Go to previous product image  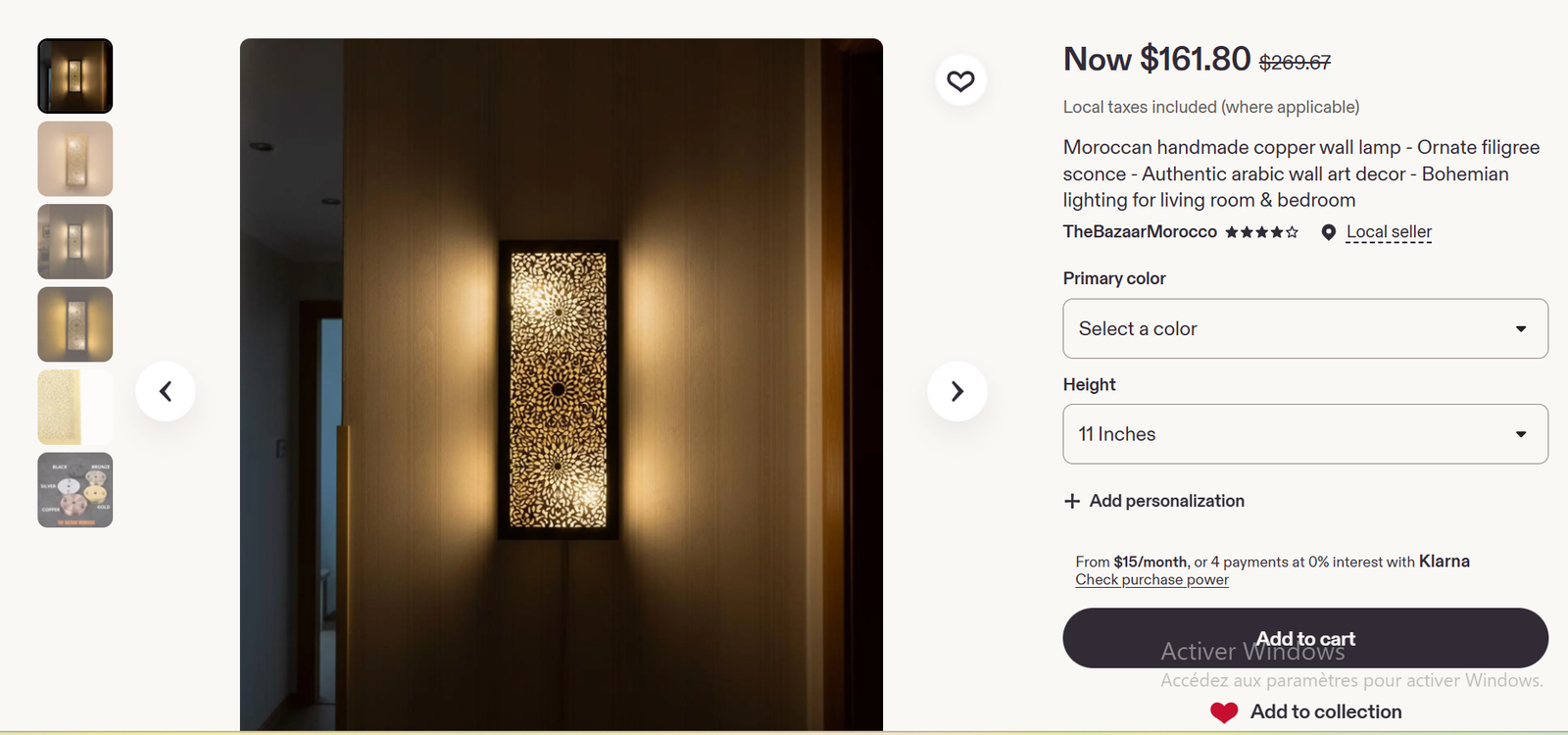coord(166,391)
